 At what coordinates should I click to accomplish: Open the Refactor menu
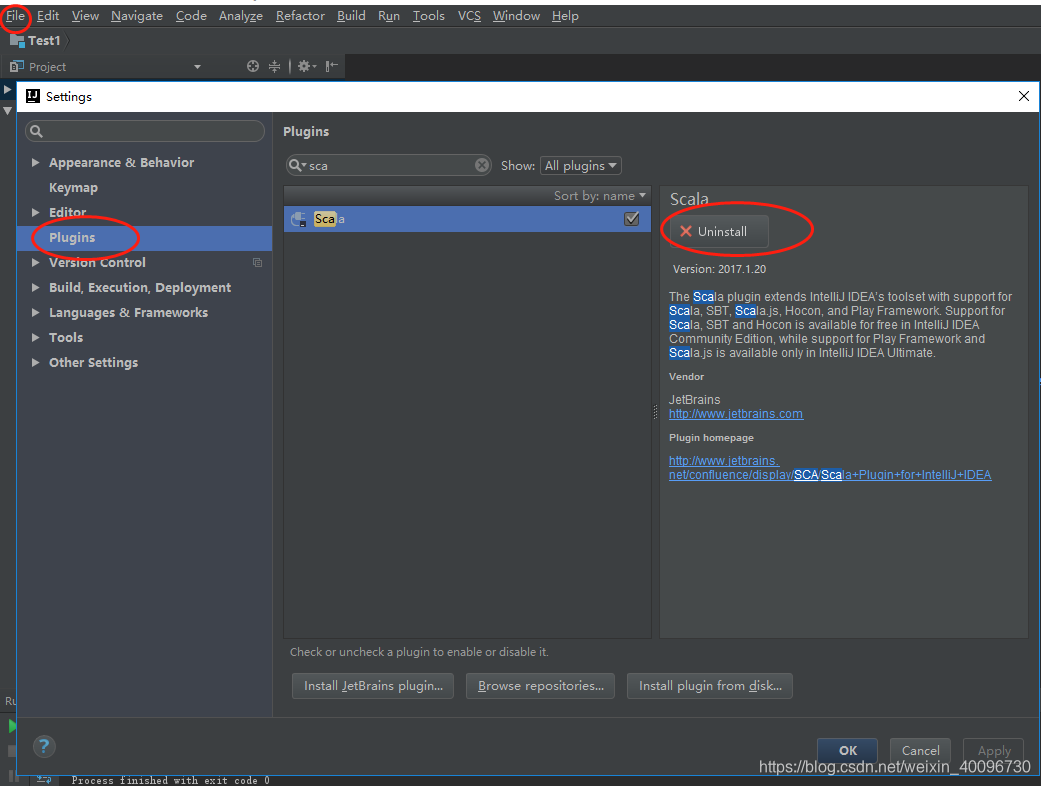(x=300, y=16)
